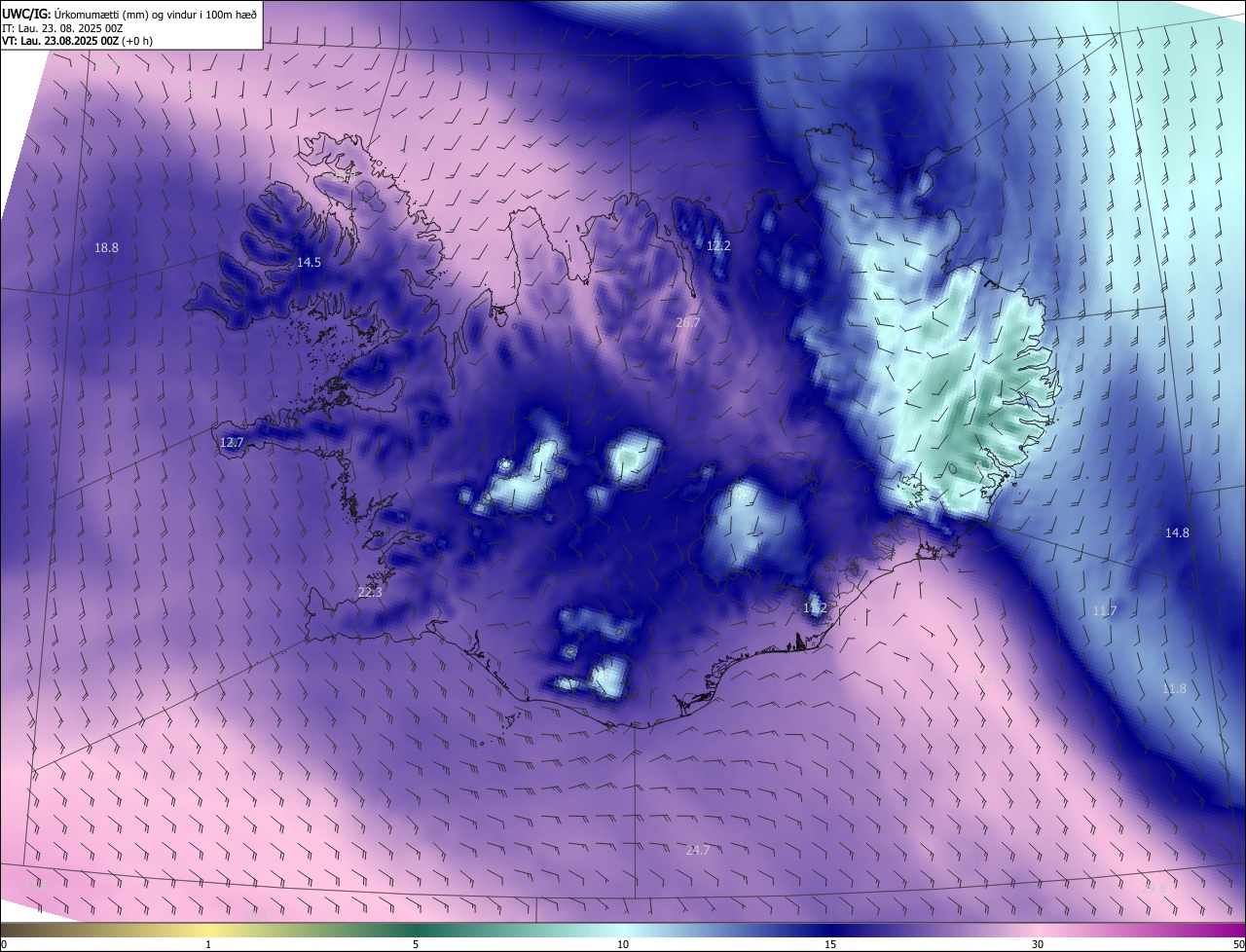Click the 18.8 value west of Iceland
Screen dimensions: 1246x952
106,248
